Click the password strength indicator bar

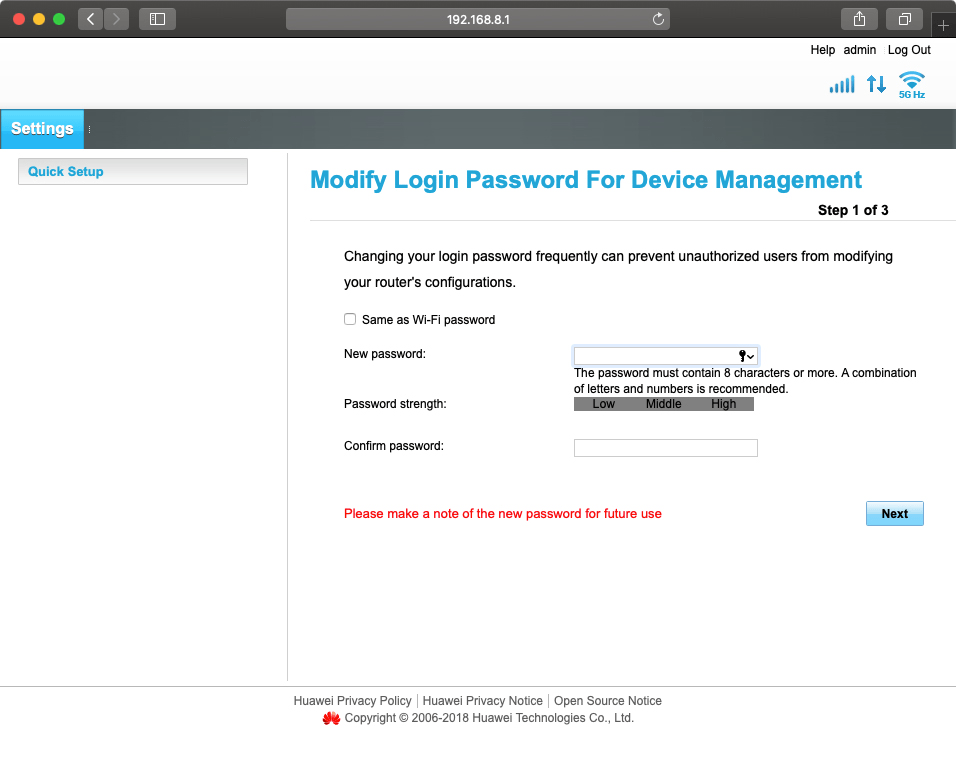click(663, 404)
